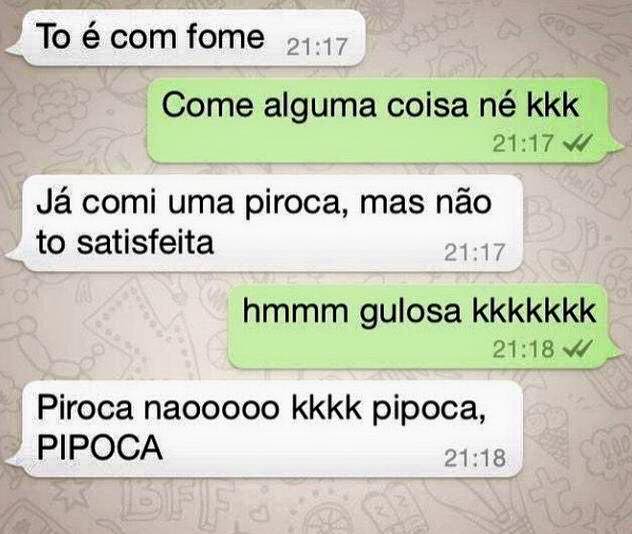Click the word 'fome' in top message

coord(226,36)
